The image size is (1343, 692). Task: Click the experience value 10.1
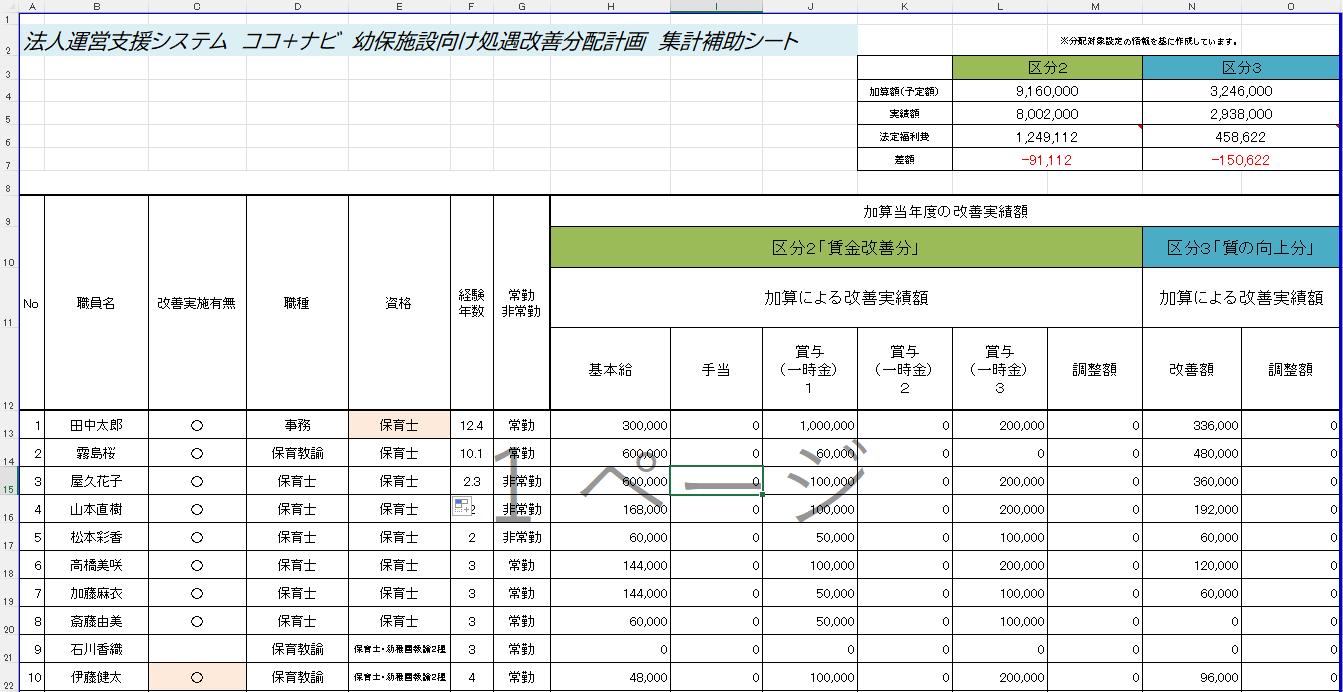[471, 453]
